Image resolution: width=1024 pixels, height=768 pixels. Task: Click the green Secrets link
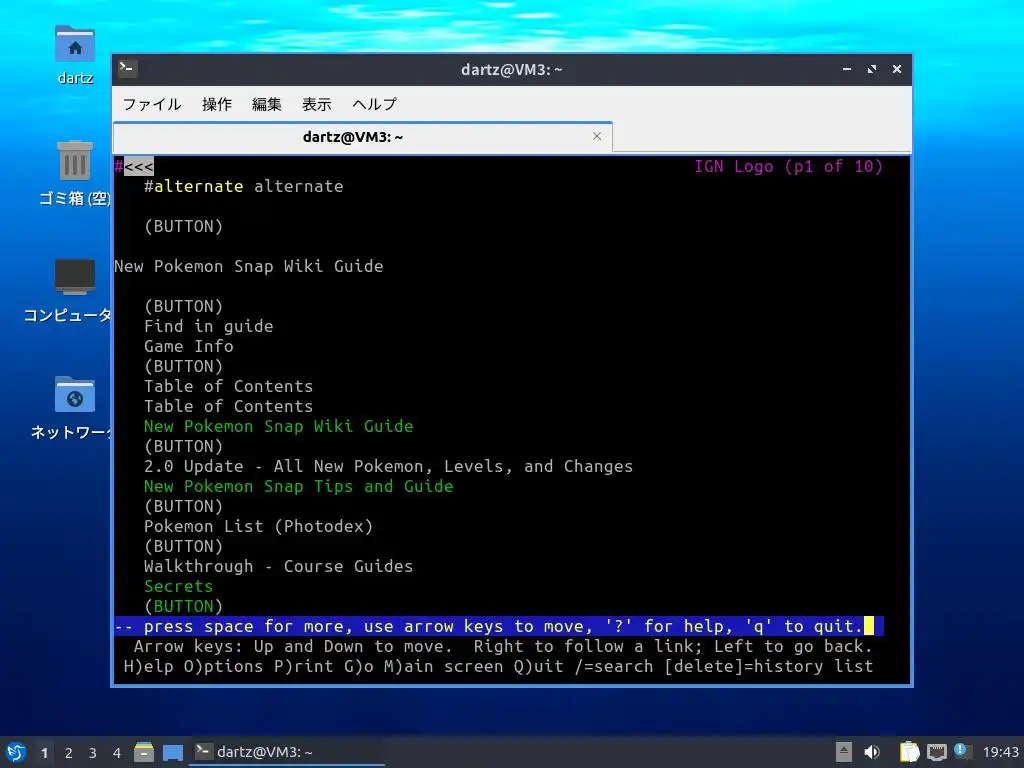tap(178, 586)
